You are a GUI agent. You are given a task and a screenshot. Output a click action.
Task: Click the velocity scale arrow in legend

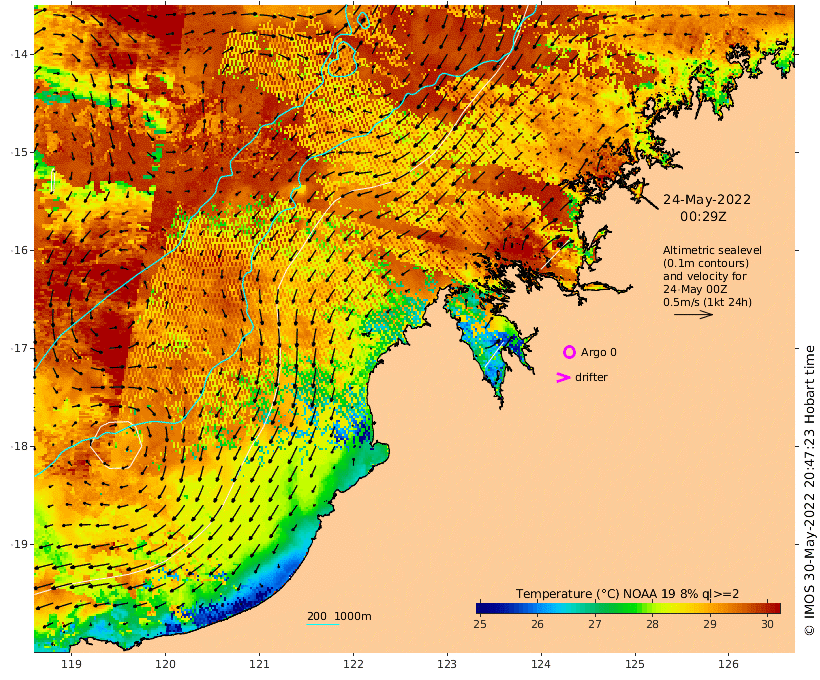coord(693,314)
